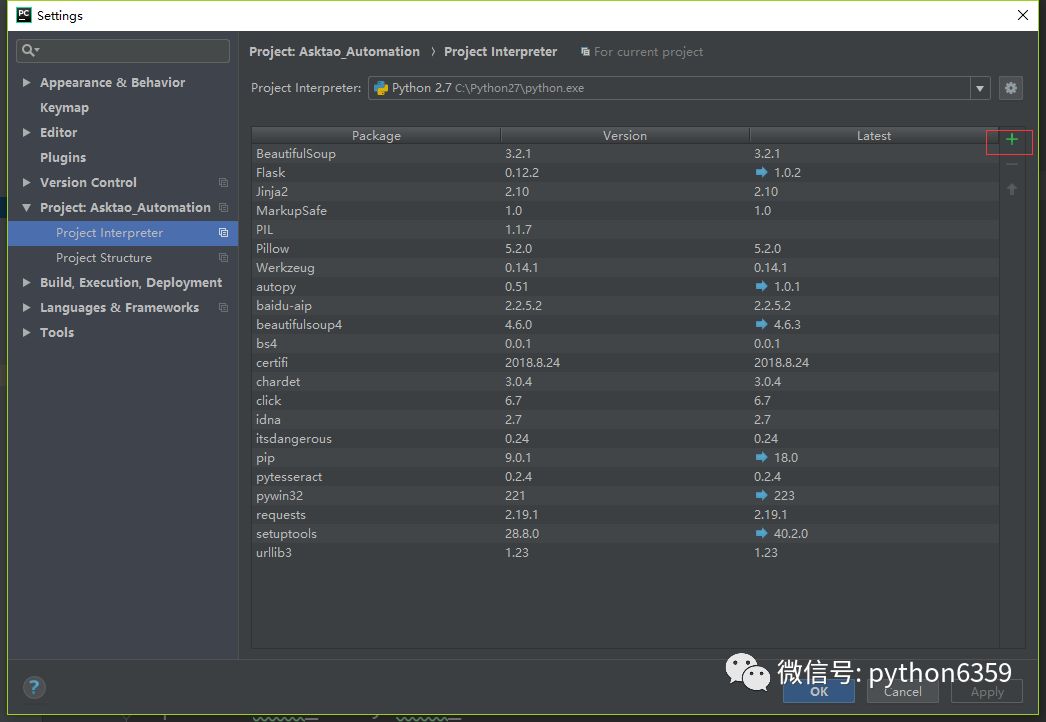Image resolution: width=1046 pixels, height=722 pixels.
Task: Click the blue arrow beside setuptools 40.2.0
Action: click(761, 533)
